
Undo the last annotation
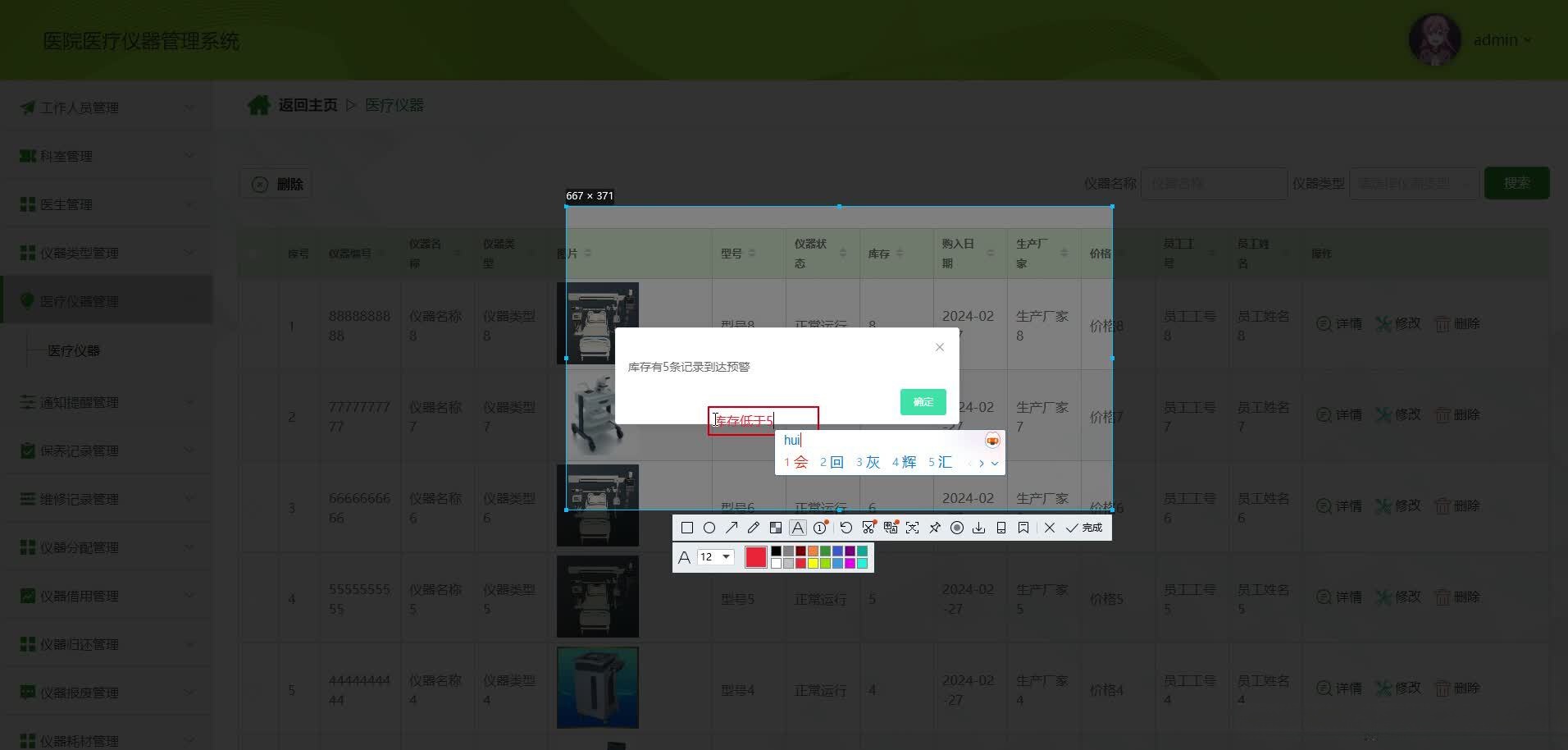pos(846,528)
